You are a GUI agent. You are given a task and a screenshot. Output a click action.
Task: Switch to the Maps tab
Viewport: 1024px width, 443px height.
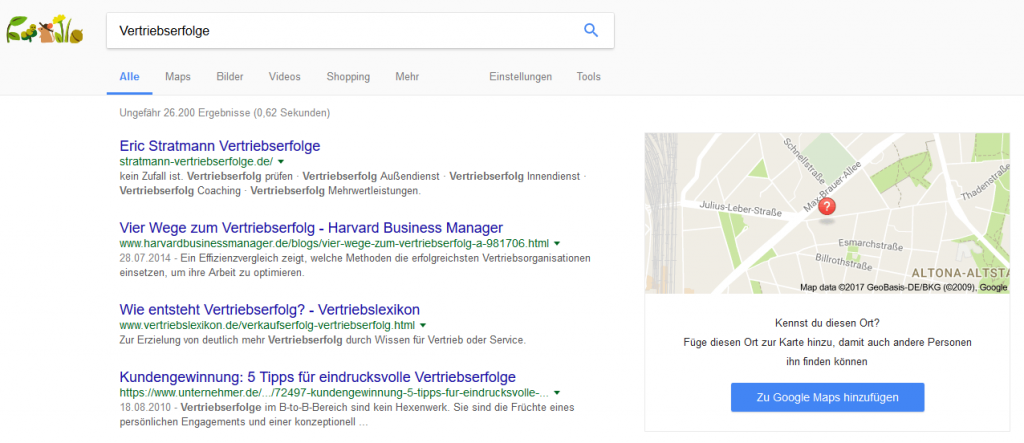(178, 77)
